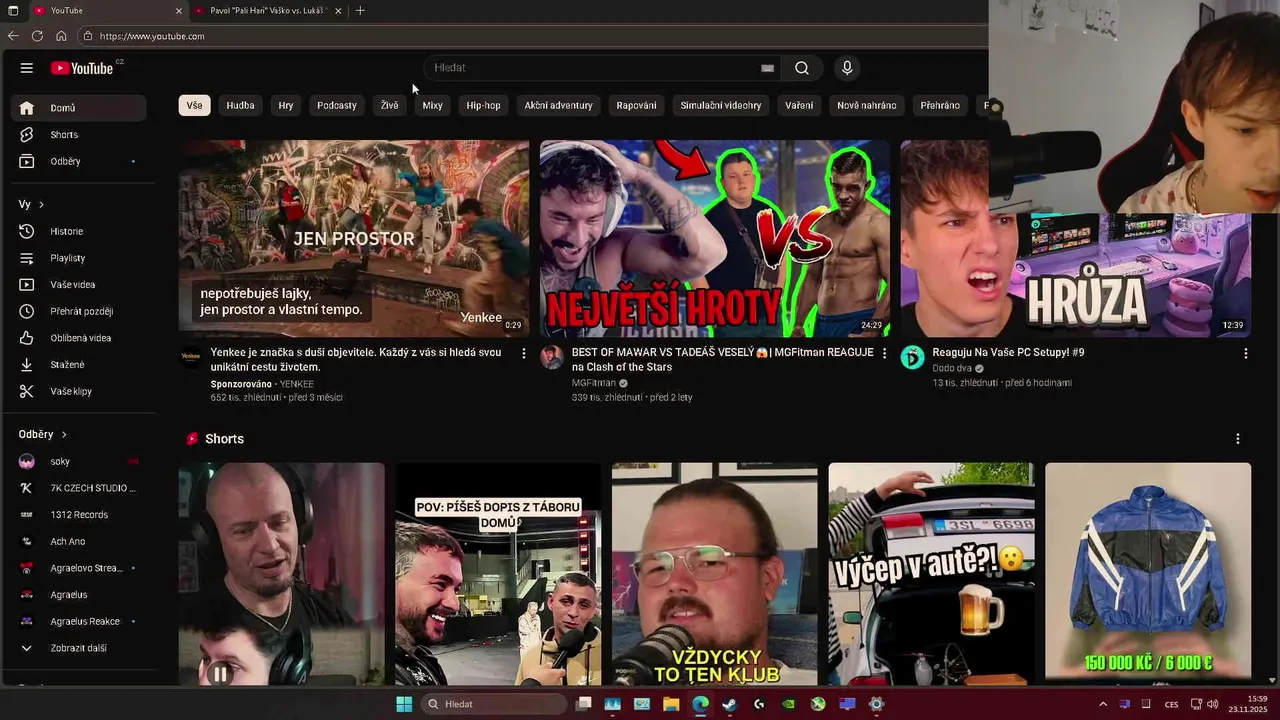1280x720 pixels.
Task: Open Agraelus Reakce channel
Action: [x=80, y=621]
